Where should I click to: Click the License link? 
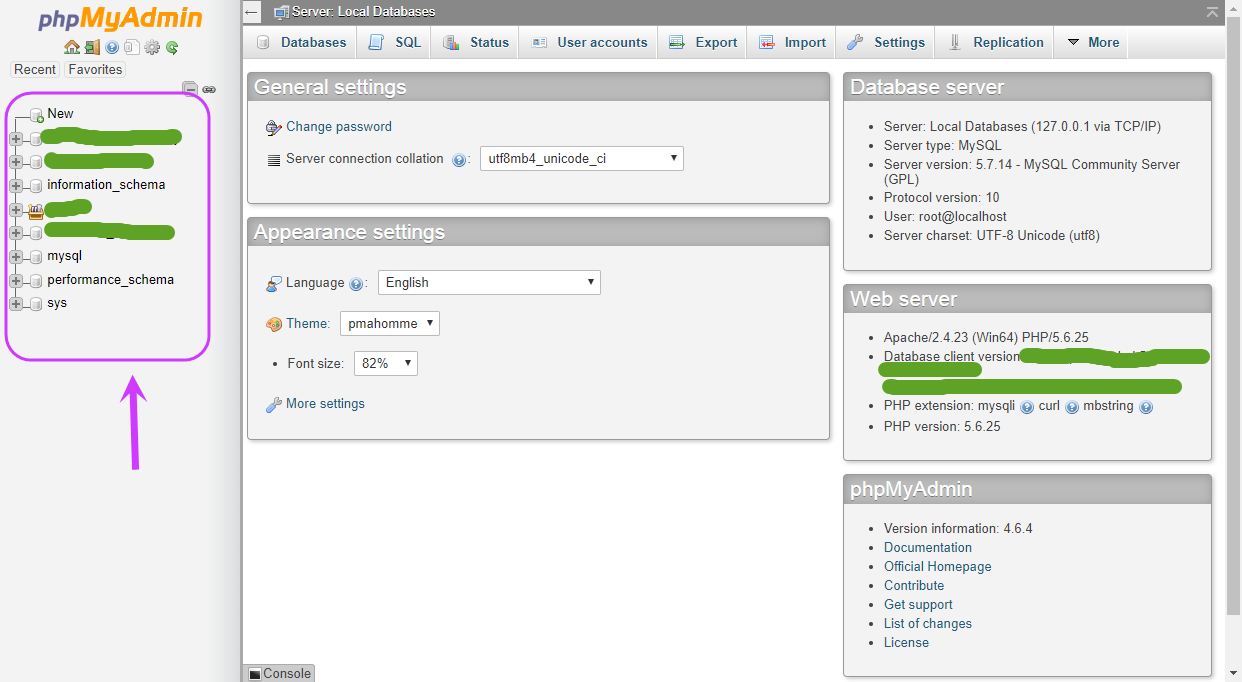pos(906,643)
